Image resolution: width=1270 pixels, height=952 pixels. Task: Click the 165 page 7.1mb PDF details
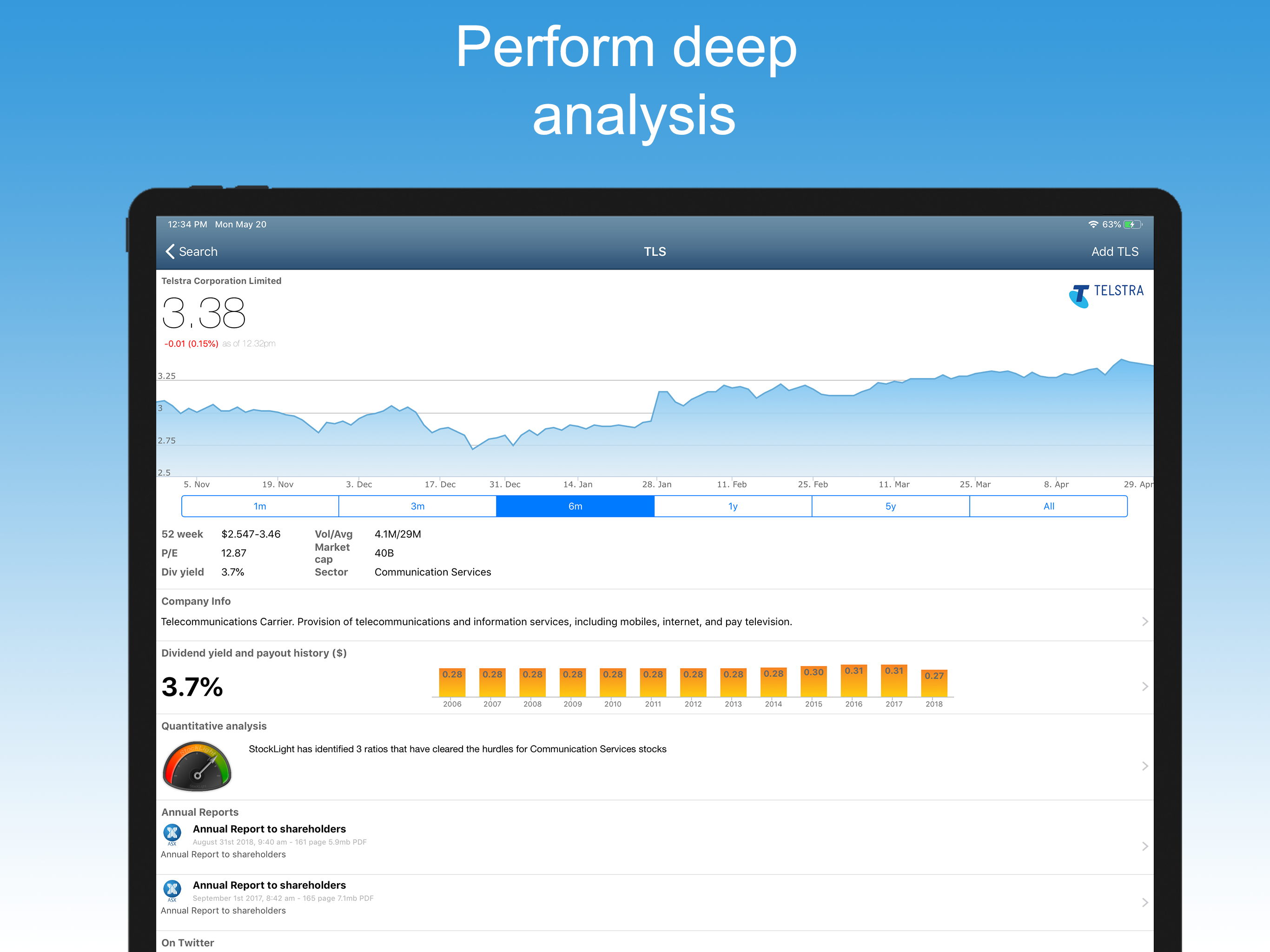(337, 898)
